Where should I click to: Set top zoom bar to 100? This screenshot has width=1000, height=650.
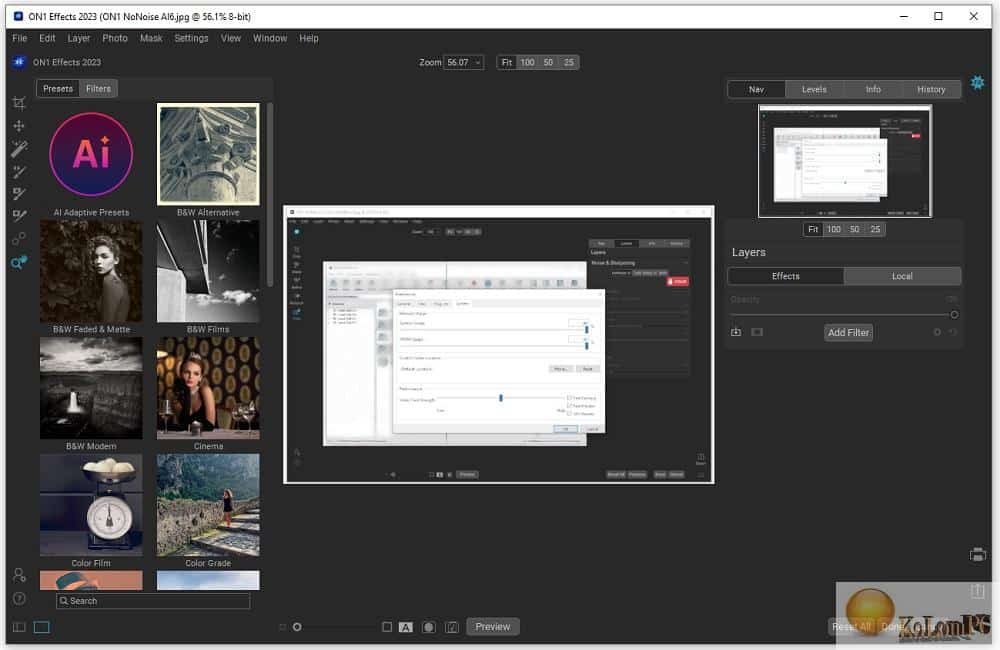pos(527,62)
